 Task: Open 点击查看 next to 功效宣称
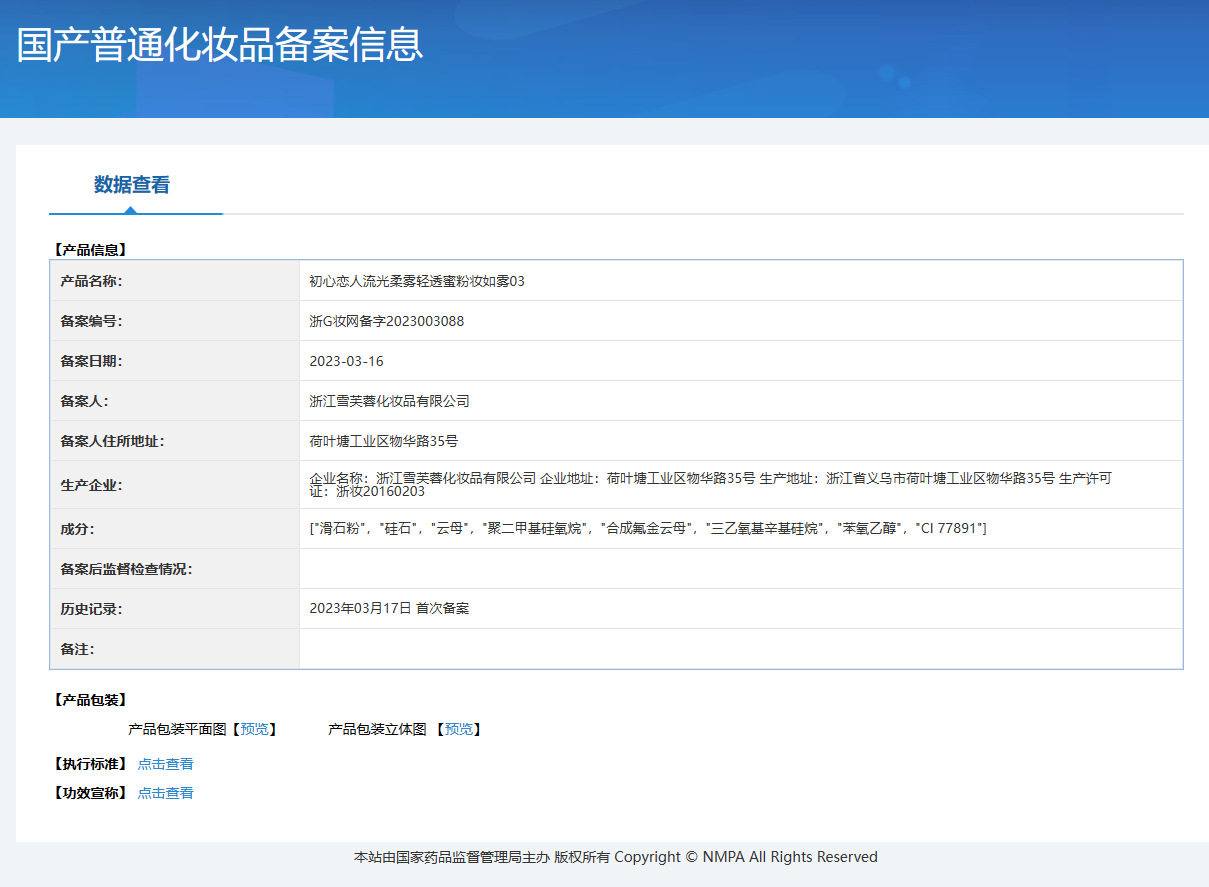tap(166, 793)
